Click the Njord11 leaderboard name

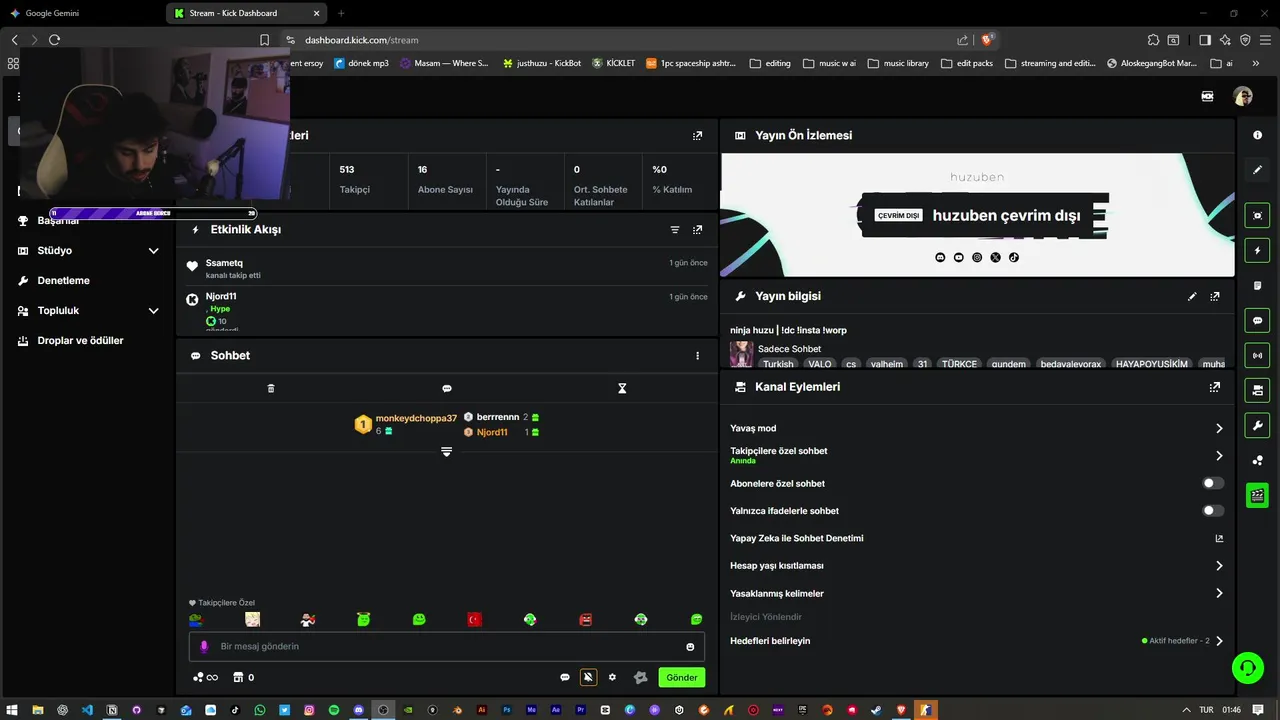point(492,432)
